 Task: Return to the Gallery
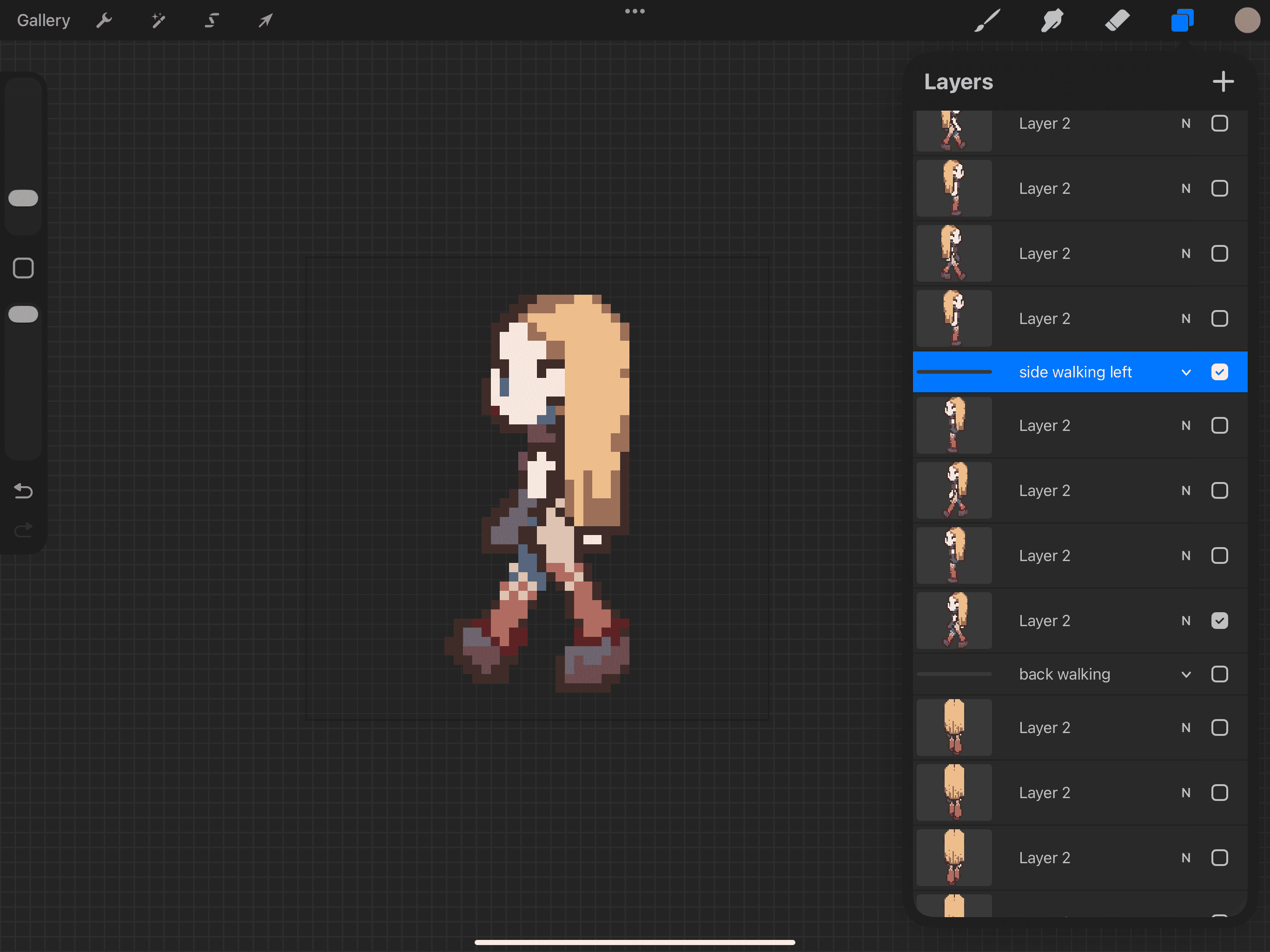43,20
